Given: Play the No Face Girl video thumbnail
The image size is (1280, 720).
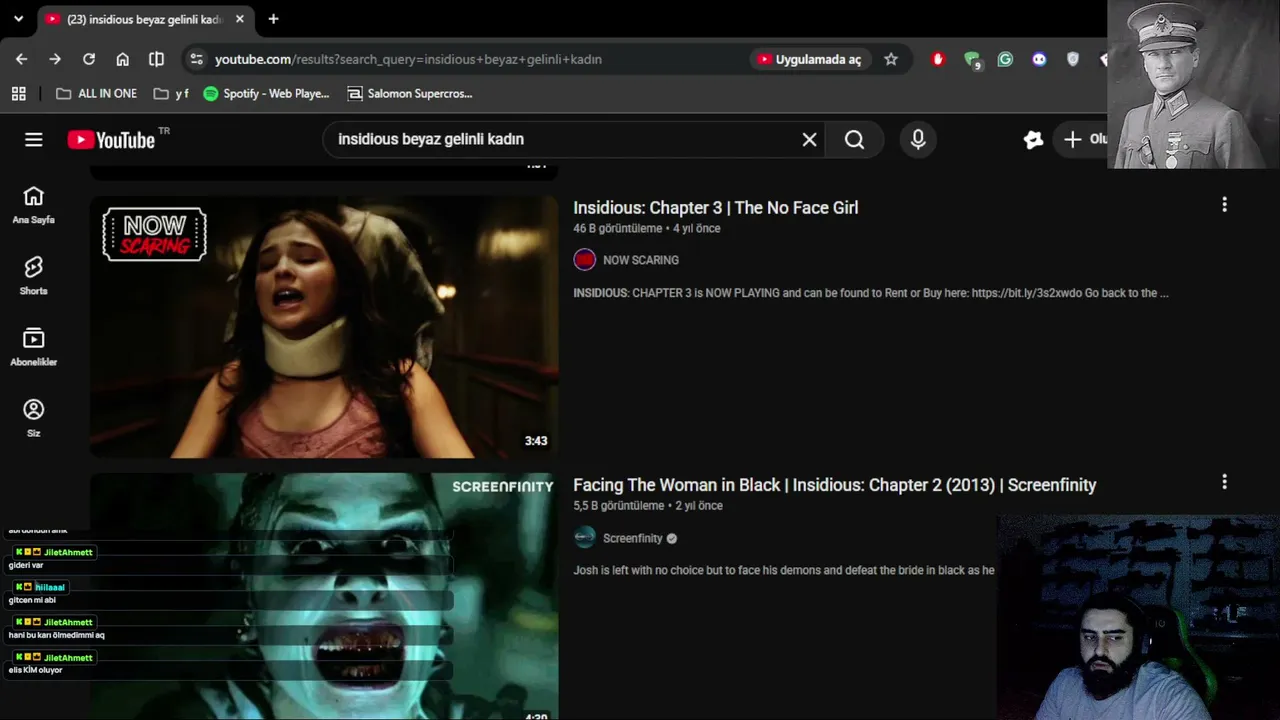Looking at the screenshot, I should pyautogui.click(x=324, y=326).
